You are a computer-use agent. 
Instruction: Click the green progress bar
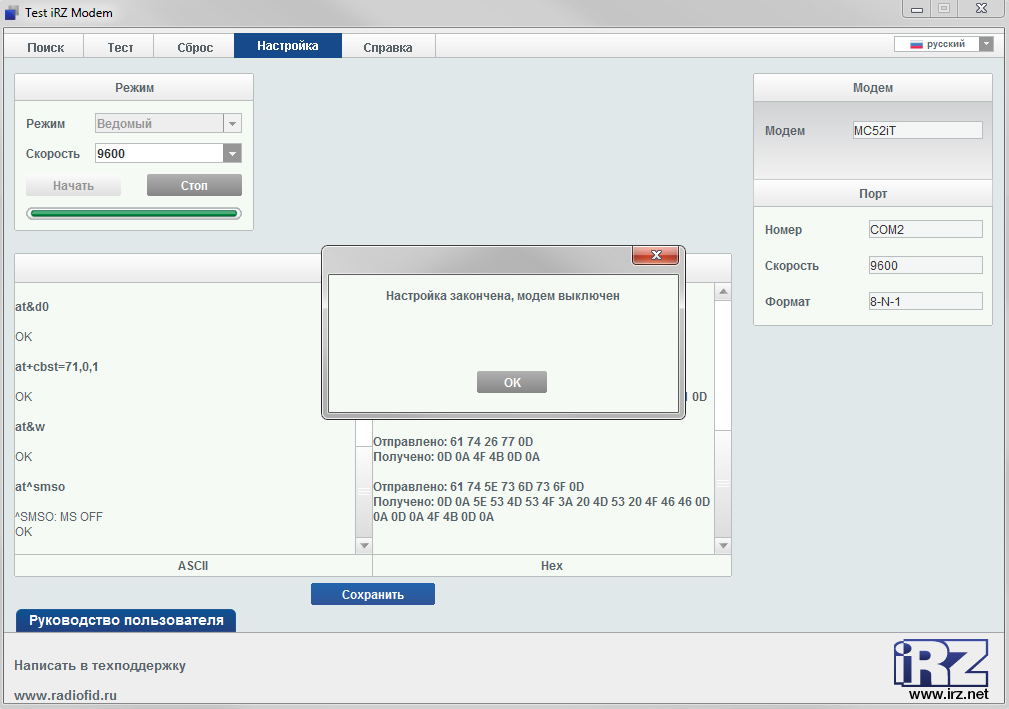(x=133, y=213)
